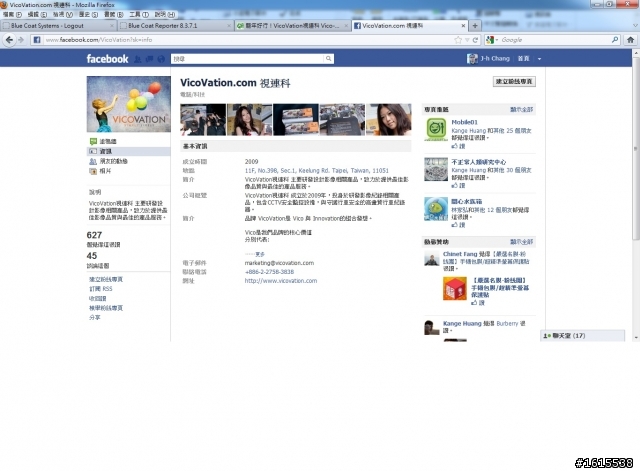Click the Mobile01 page icon

[436, 129]
